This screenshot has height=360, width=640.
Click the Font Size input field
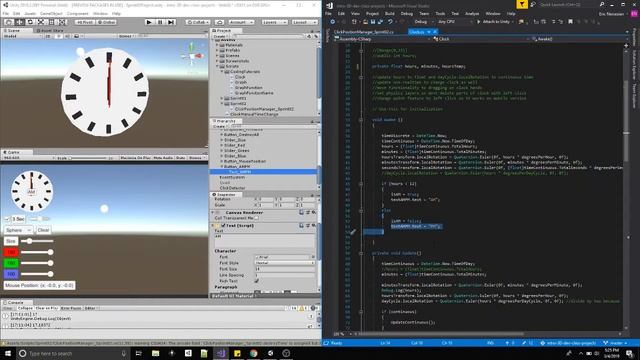pos(285,269)
